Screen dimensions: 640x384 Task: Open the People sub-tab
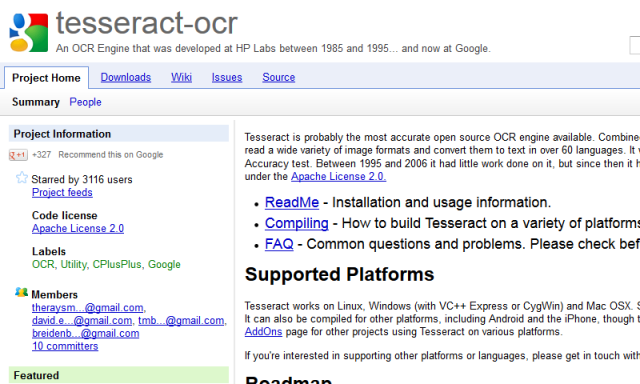[85, 102]
